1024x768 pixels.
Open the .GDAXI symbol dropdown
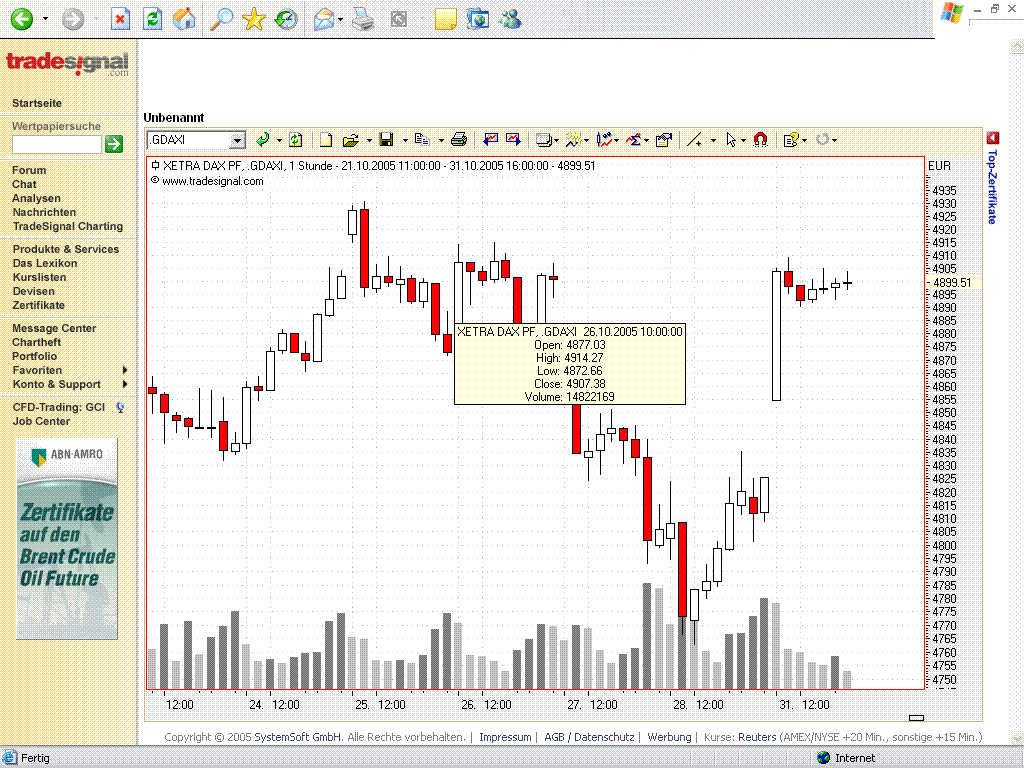237,141
